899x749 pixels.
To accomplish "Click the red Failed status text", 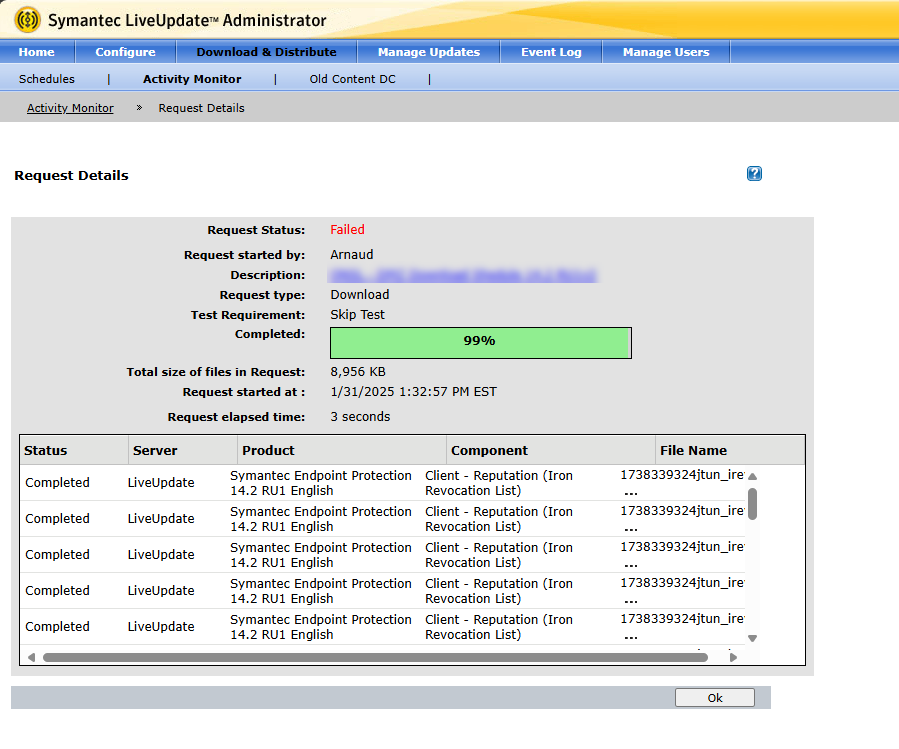I will 347,229.
